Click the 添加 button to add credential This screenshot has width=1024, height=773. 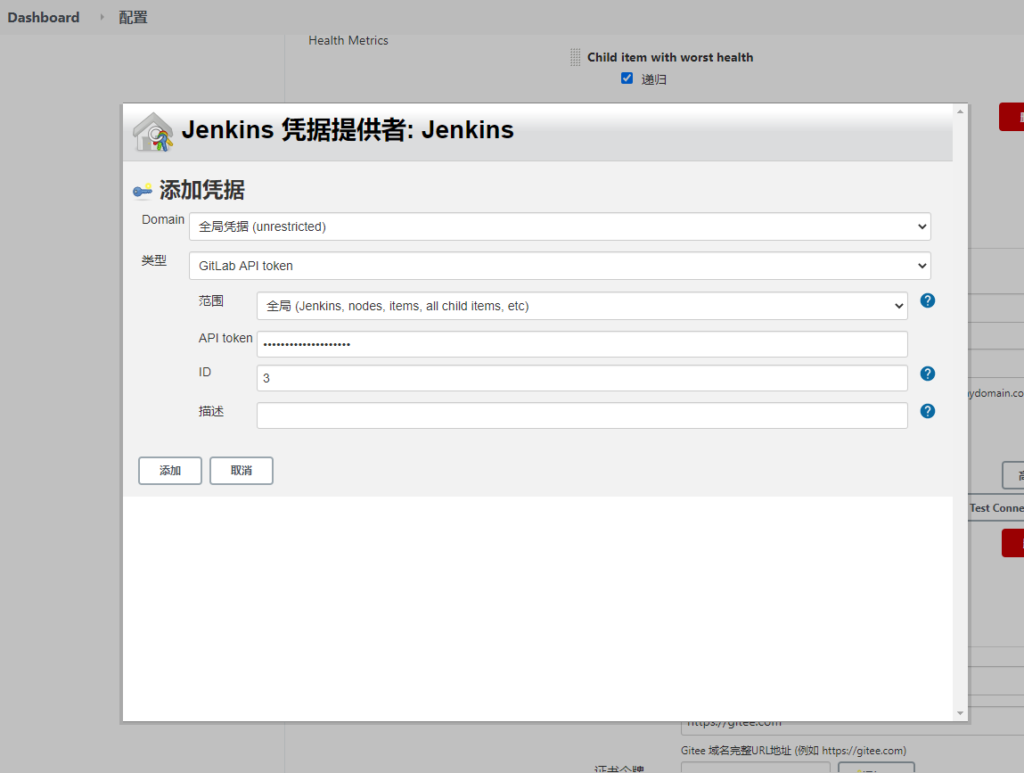[170, 471]
